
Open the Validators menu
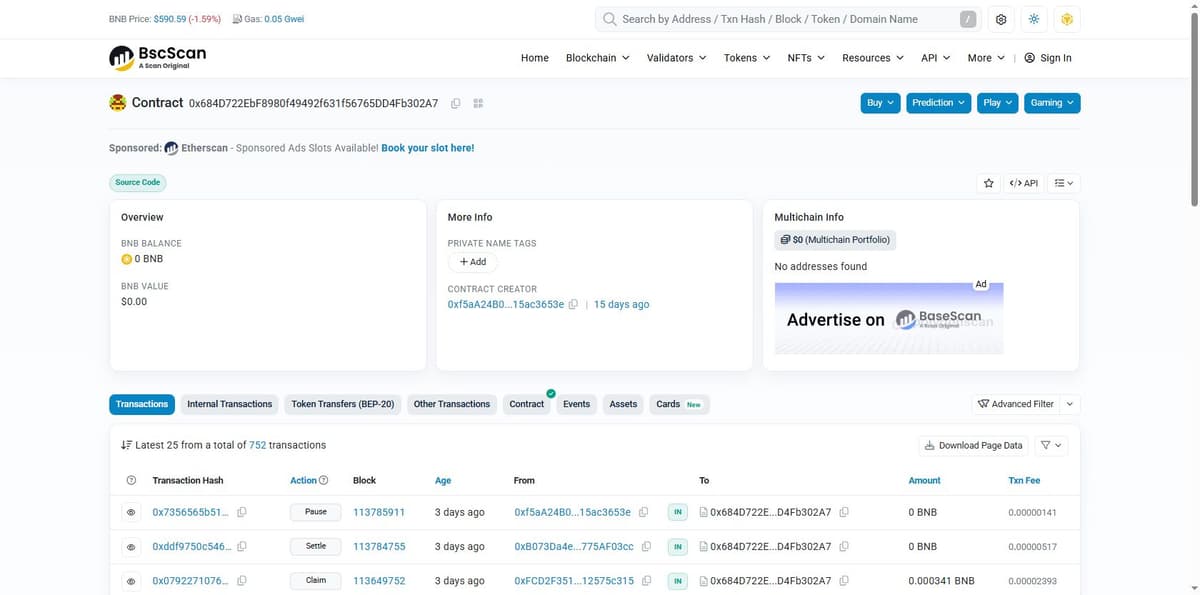pos(676,58)
